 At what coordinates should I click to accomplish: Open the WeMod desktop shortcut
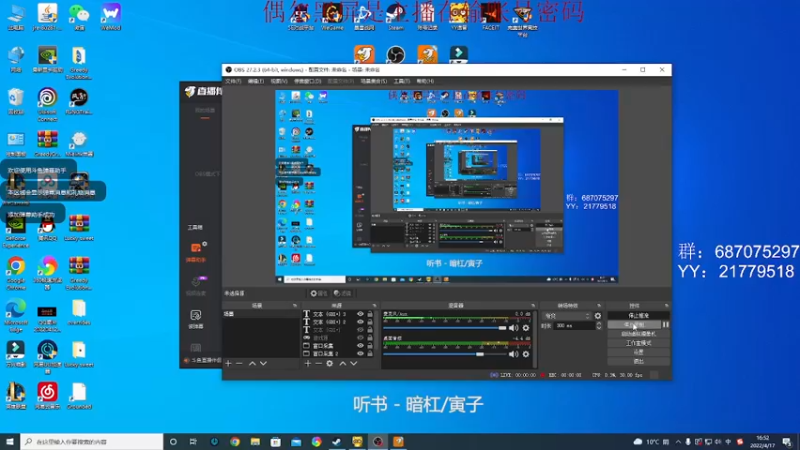click(x=111, y=17)
